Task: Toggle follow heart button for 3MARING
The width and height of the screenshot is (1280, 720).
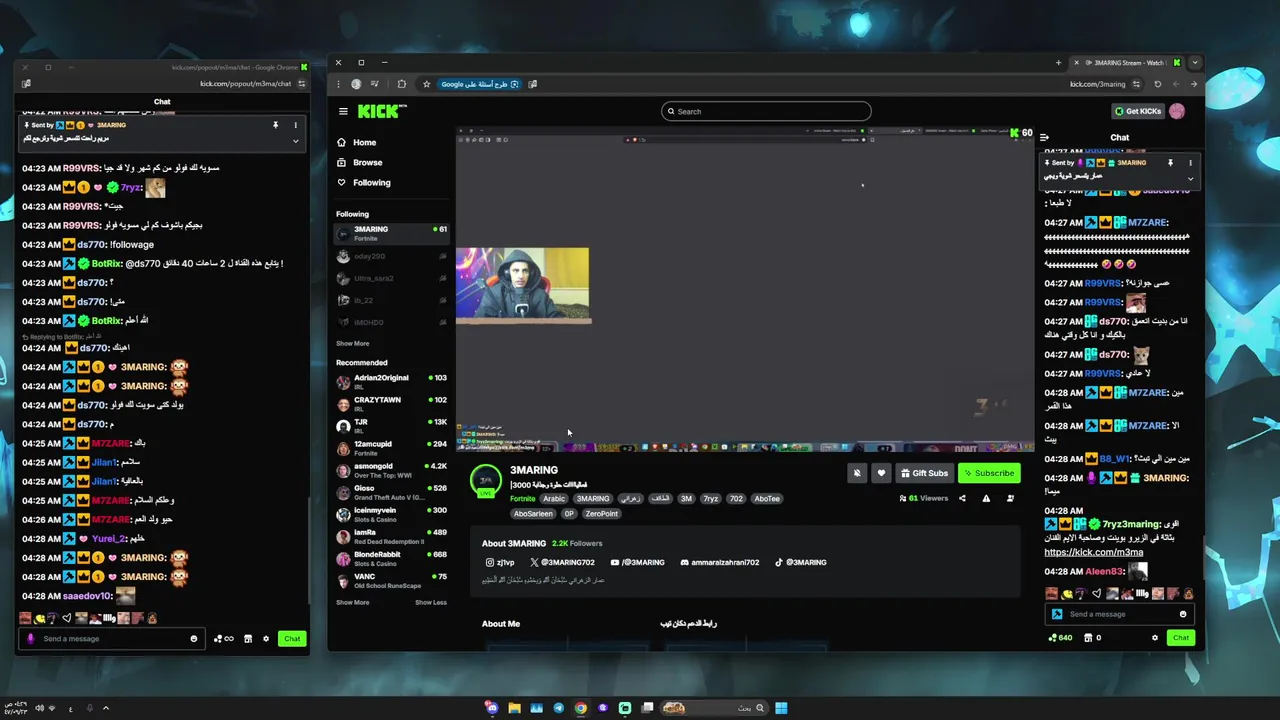Action: 881,473
